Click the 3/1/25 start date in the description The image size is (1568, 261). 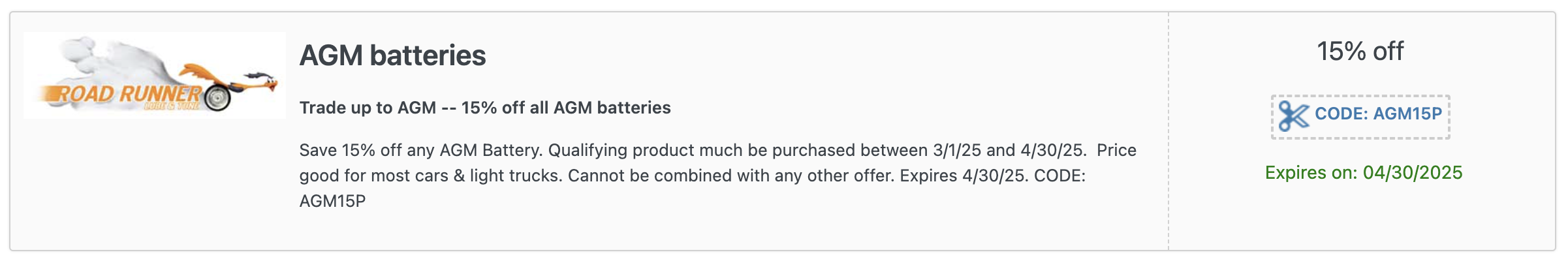[x=957, y=150]
